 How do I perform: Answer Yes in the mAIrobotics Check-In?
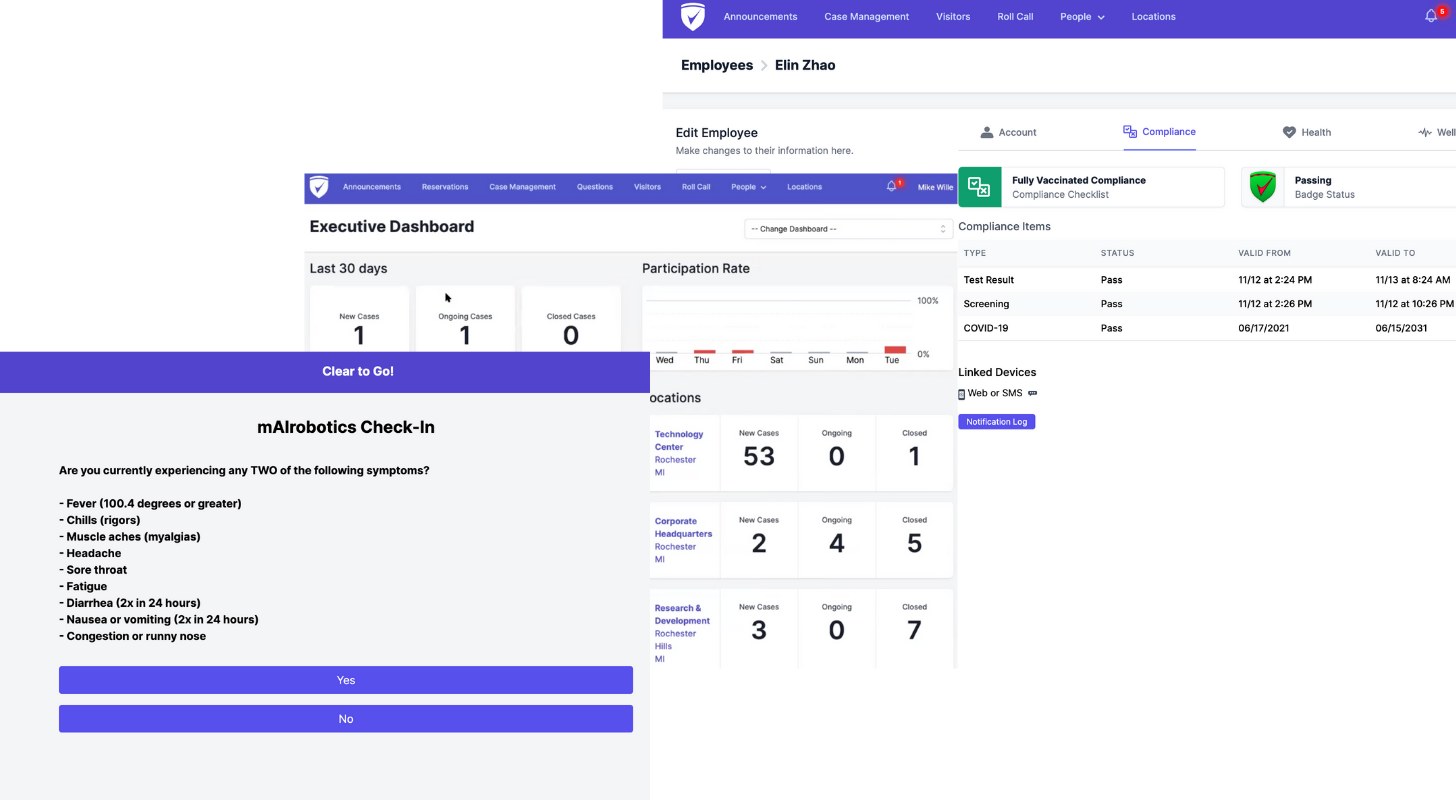pyautogui.click(x=346, y=680)
